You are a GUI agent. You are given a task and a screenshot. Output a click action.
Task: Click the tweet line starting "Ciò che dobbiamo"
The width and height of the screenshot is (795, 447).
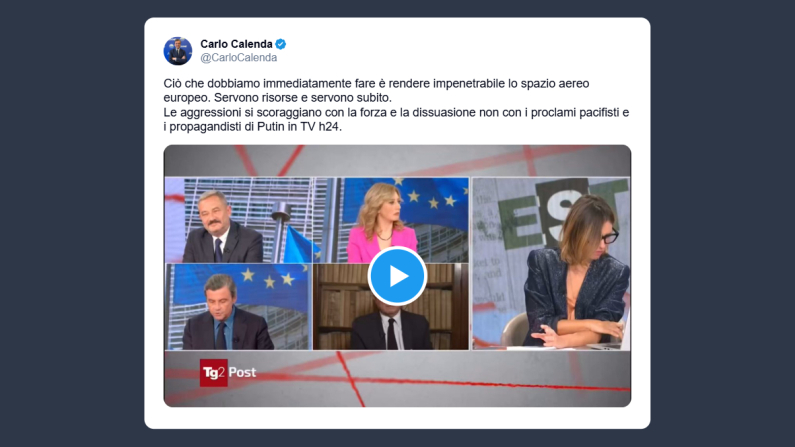(x=376, y=84)
